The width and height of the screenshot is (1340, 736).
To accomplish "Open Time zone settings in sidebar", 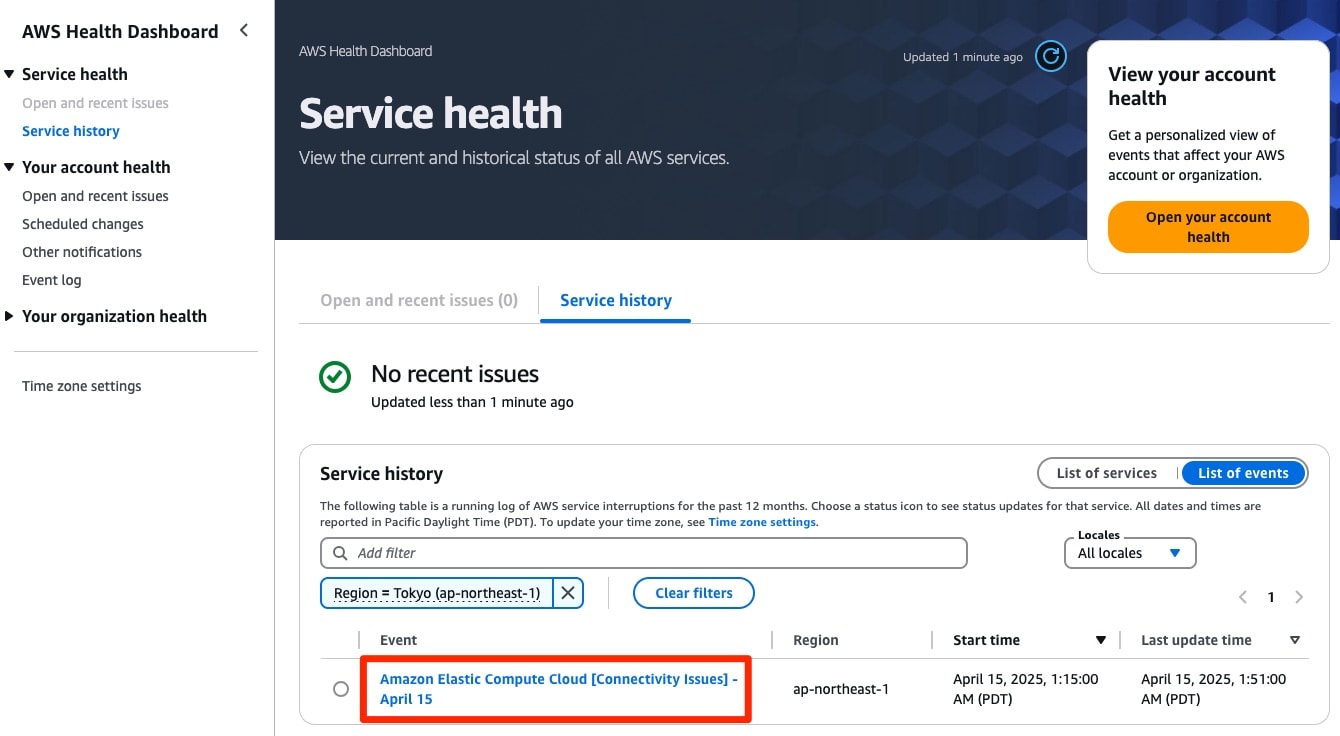I will 82,386.
